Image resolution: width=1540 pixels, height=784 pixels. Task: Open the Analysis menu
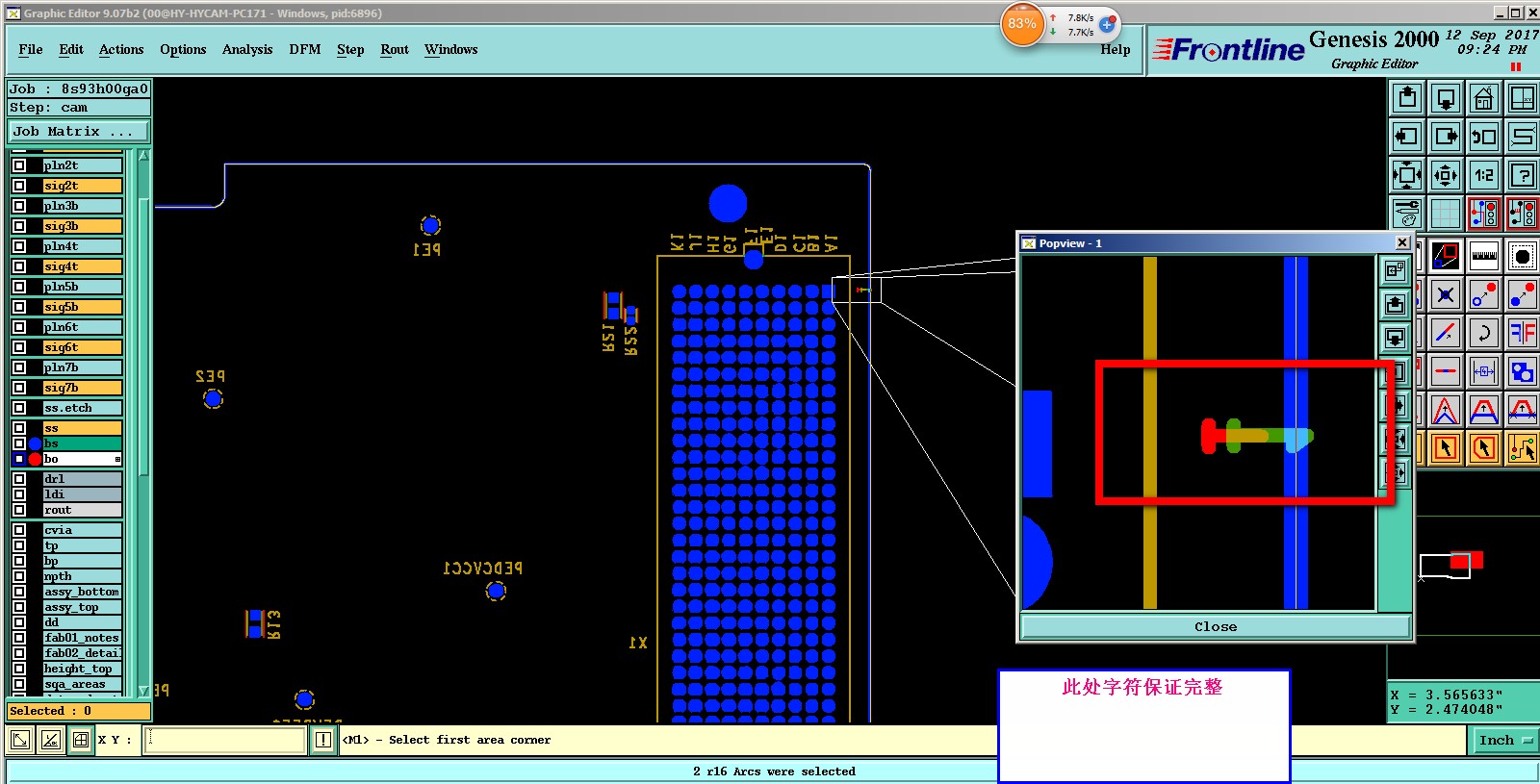point(247,49)
